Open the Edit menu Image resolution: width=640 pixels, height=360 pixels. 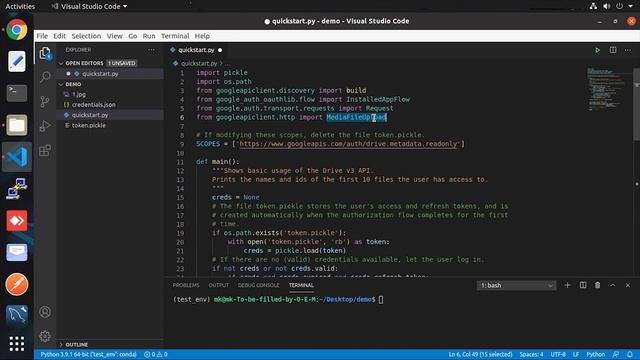59,36
